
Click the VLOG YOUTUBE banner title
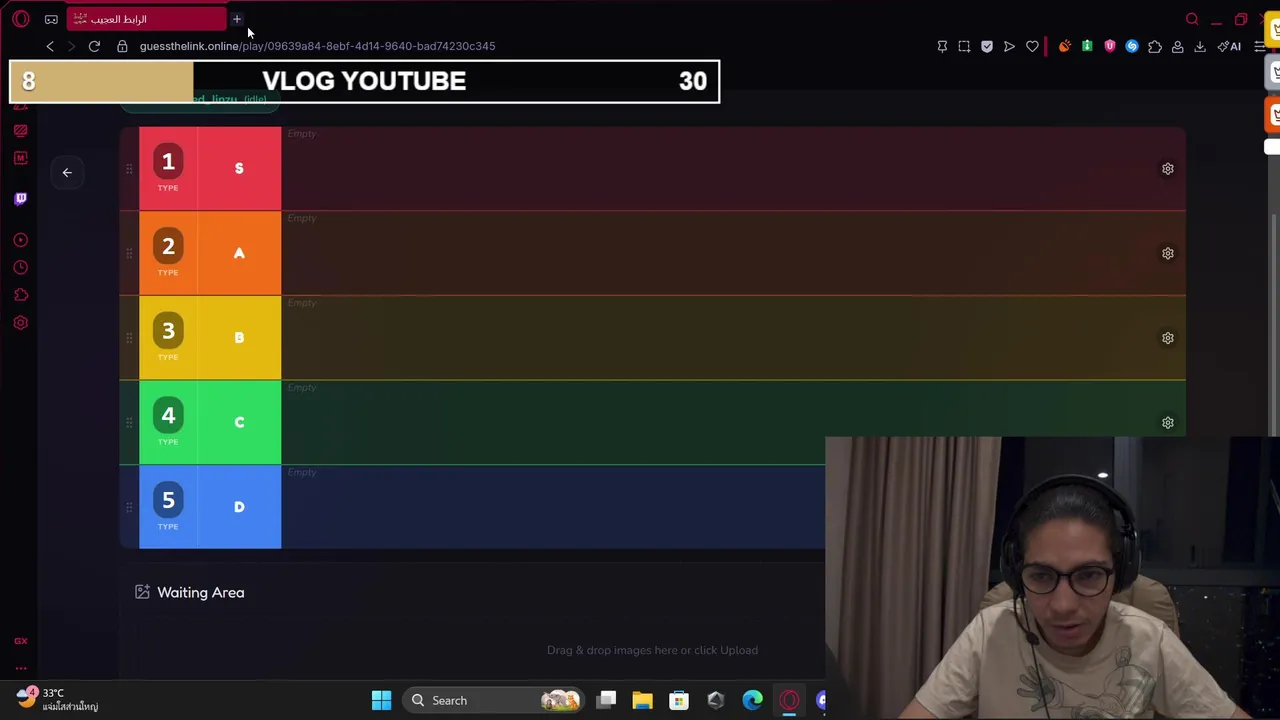tap(364, 81)
